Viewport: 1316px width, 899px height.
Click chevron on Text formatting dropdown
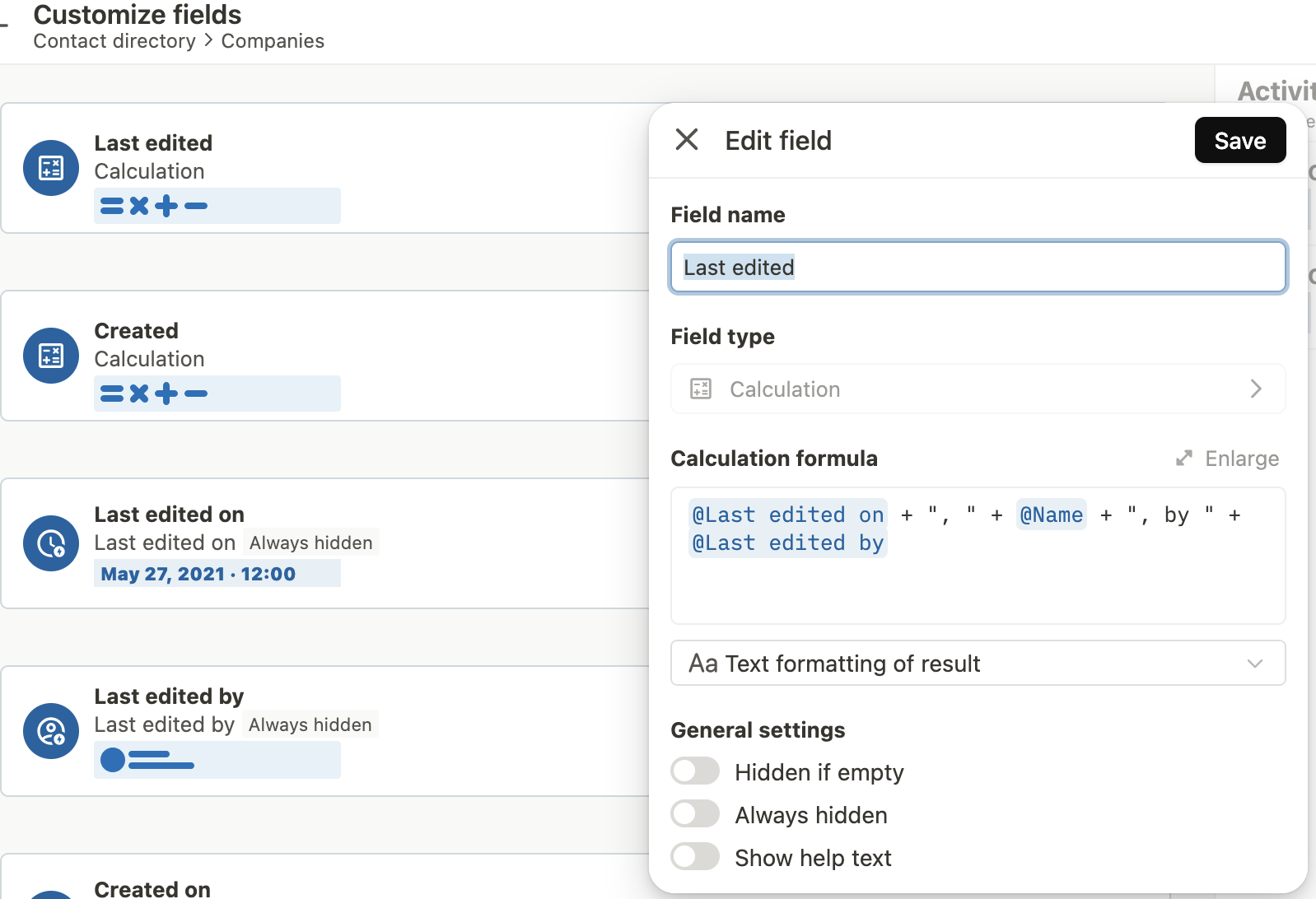coord(1254,664)
